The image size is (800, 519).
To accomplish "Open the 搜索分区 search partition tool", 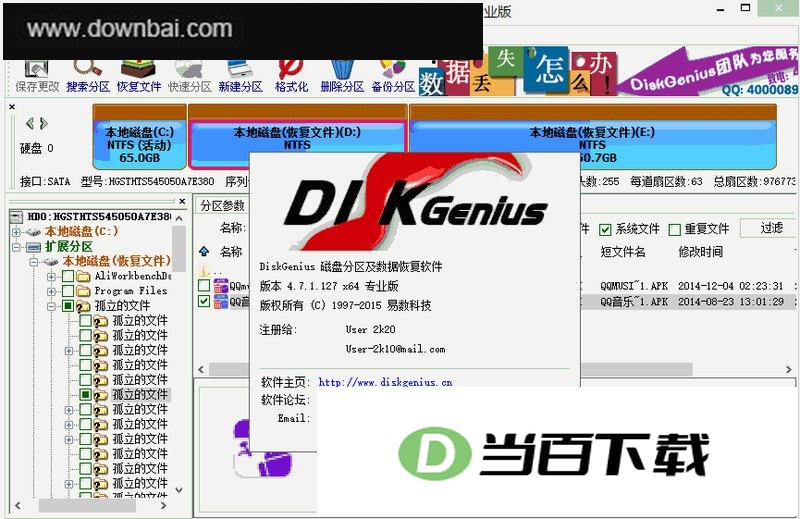I will click(88, 77).
